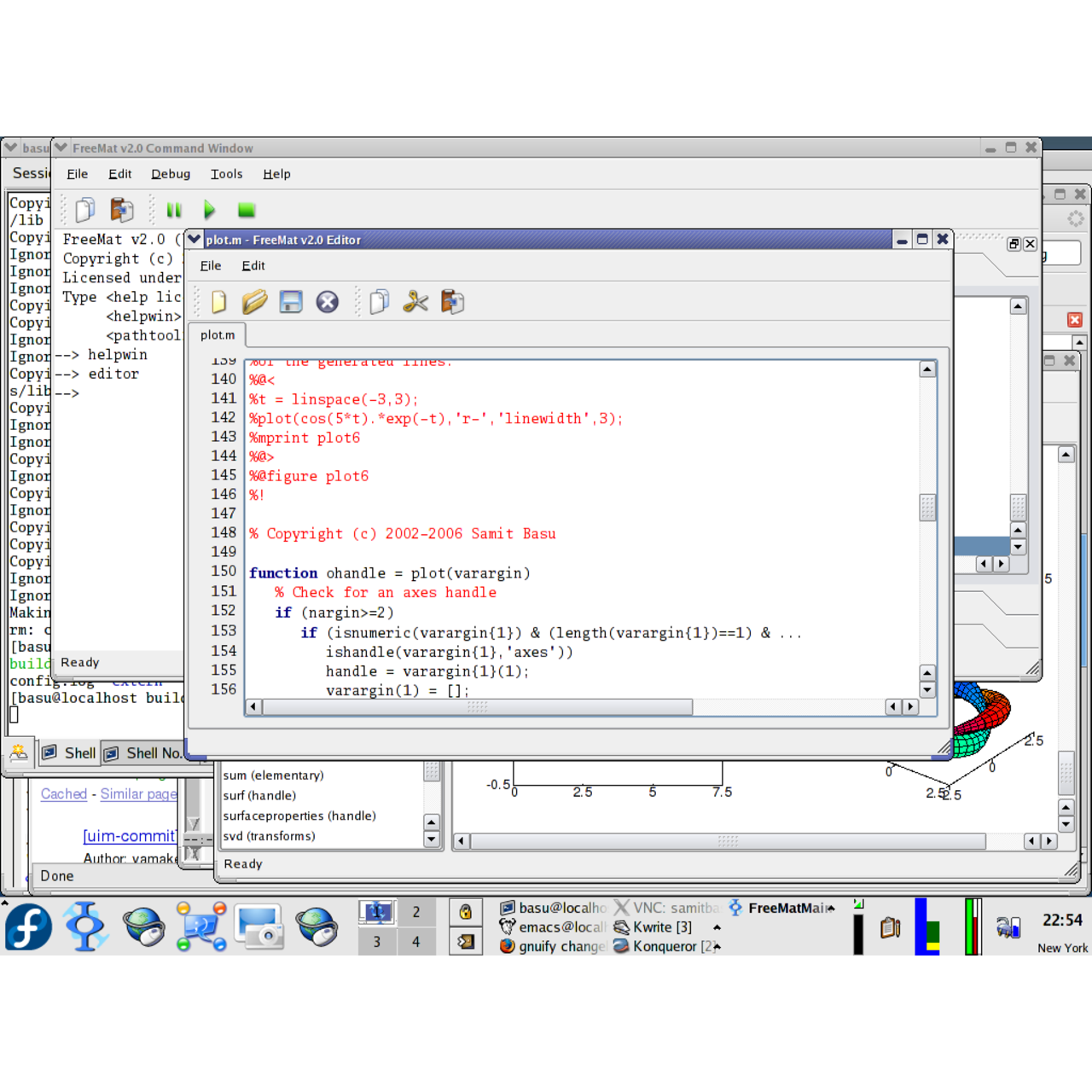Follow the Cached link in the browser
1092x1092 pixels.
(x=64, y=794)
